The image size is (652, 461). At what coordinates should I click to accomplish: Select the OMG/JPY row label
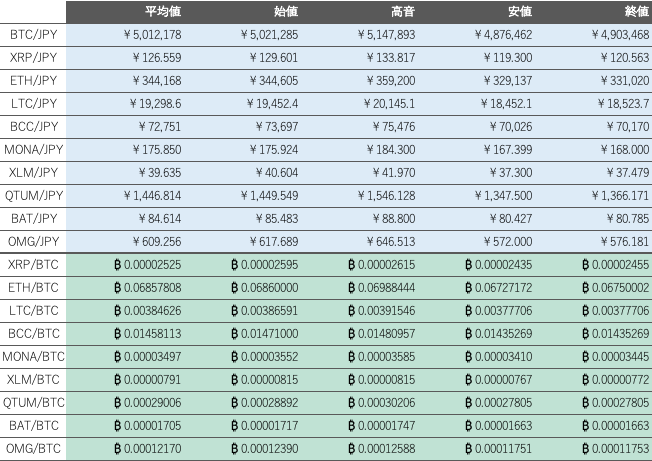click(x=34, y=241)
